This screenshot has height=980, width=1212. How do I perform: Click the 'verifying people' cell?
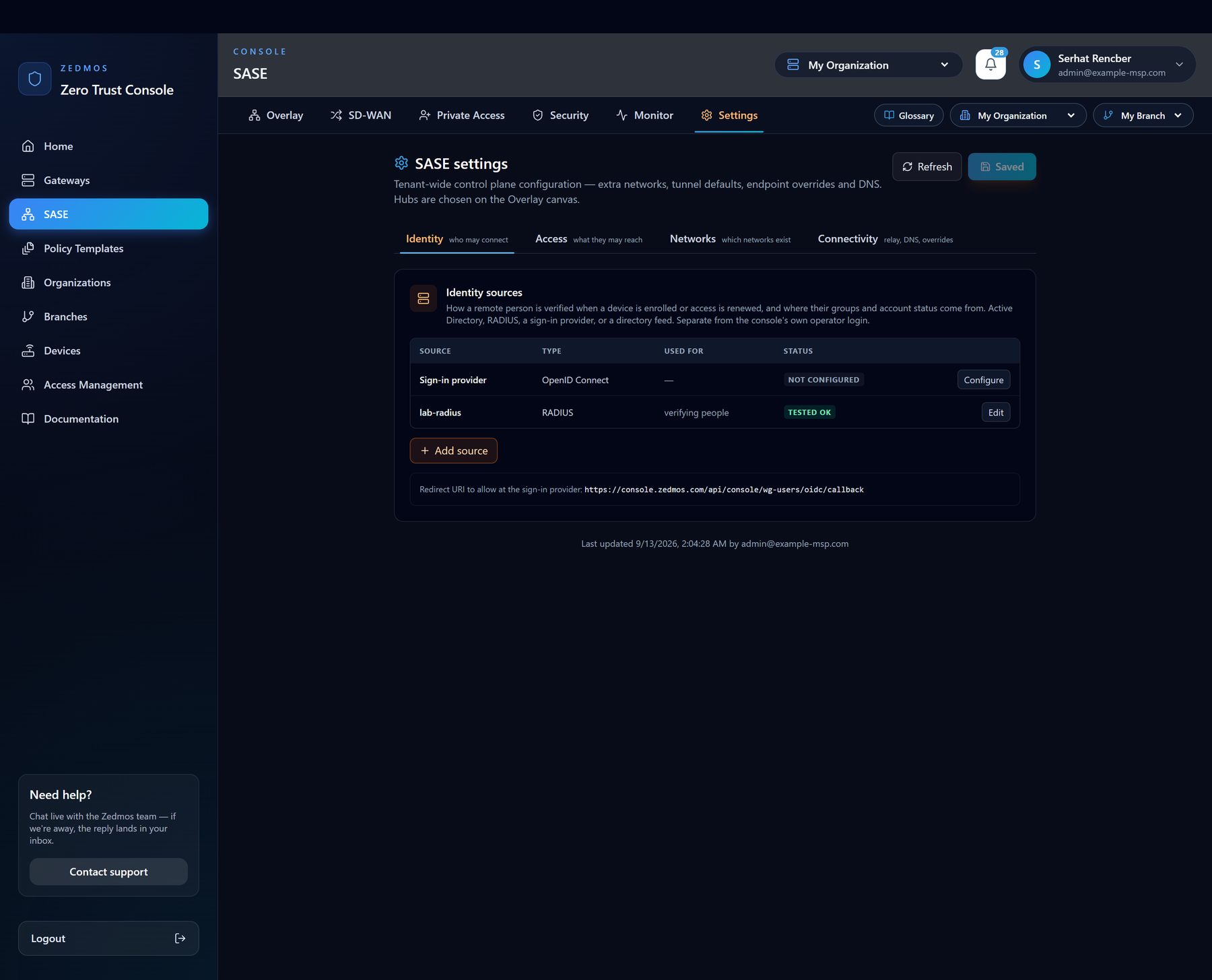tap(696, 412)
